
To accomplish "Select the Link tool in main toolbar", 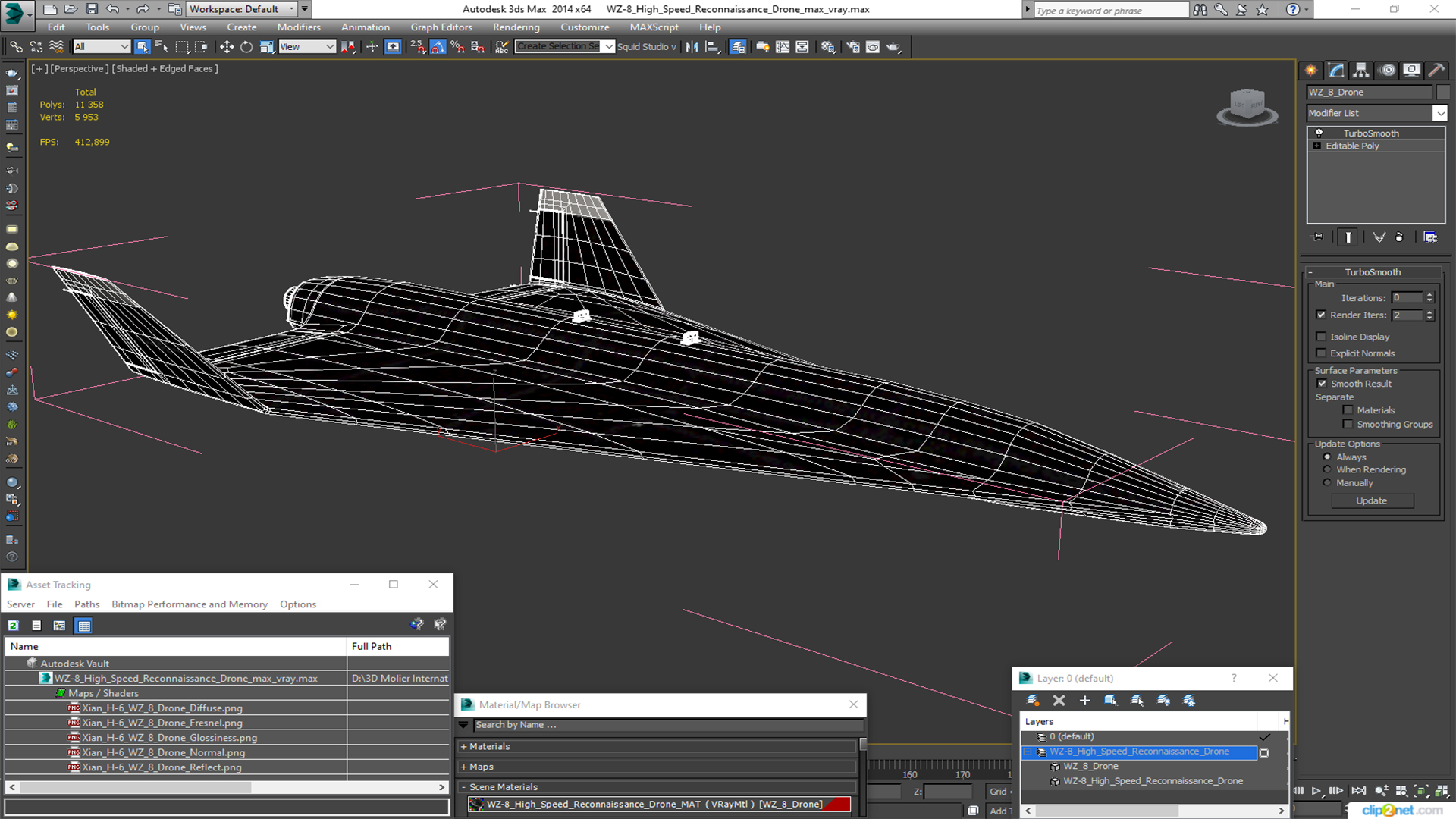I will (x=16, y=47).
